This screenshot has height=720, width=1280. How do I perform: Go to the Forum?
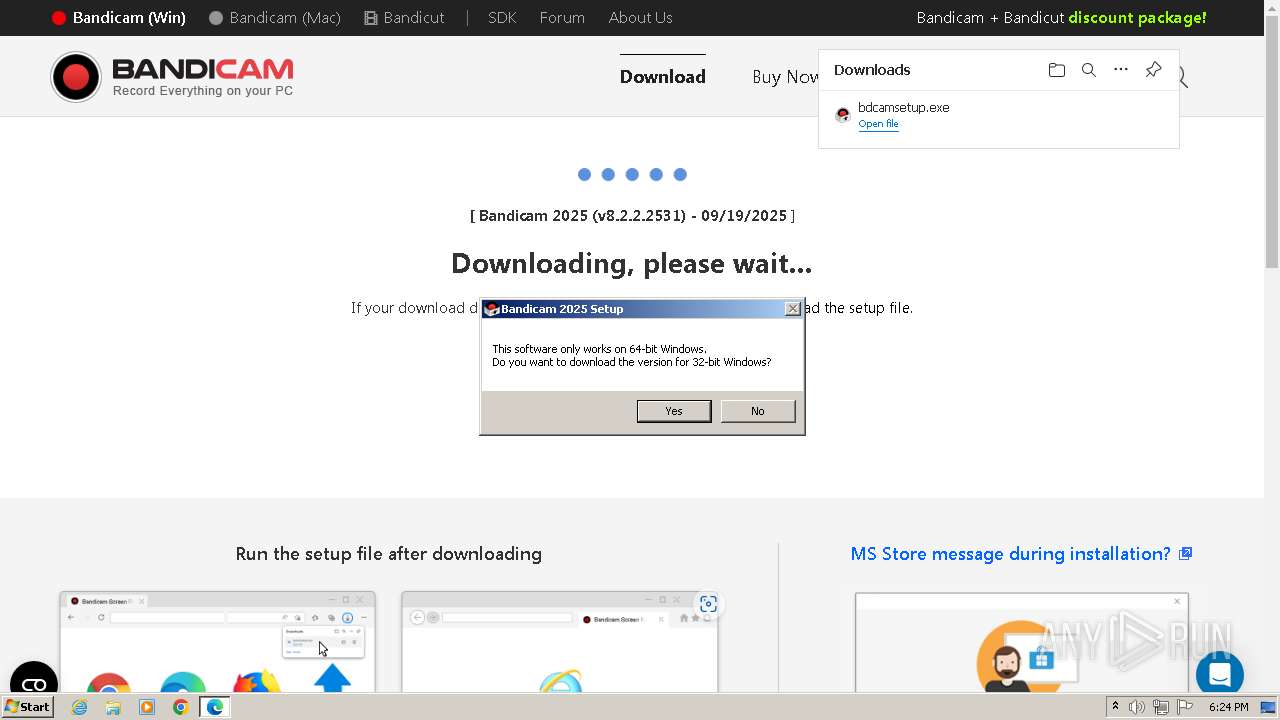pyautogui.click(x=562, y=18)
